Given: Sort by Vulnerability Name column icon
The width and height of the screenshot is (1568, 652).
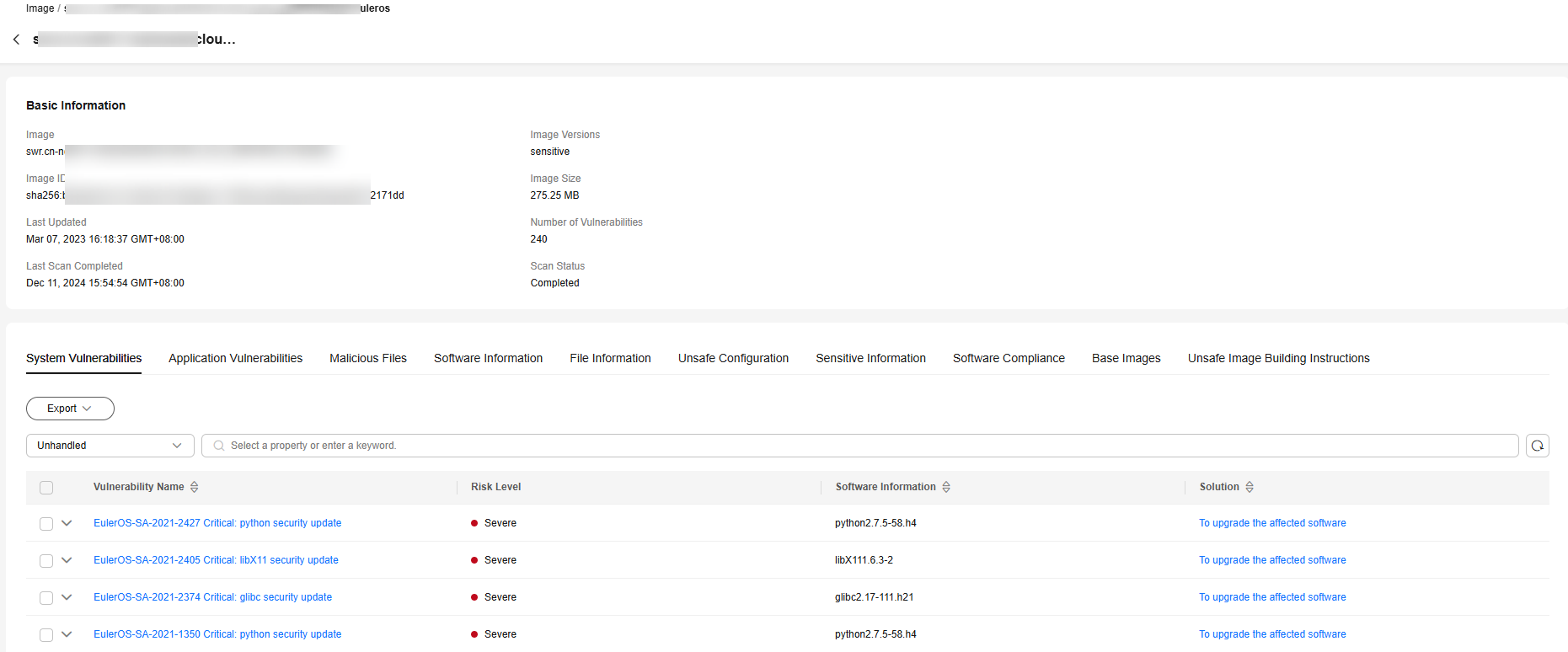Looking at the screenshot, I should [x=195, y=487].
